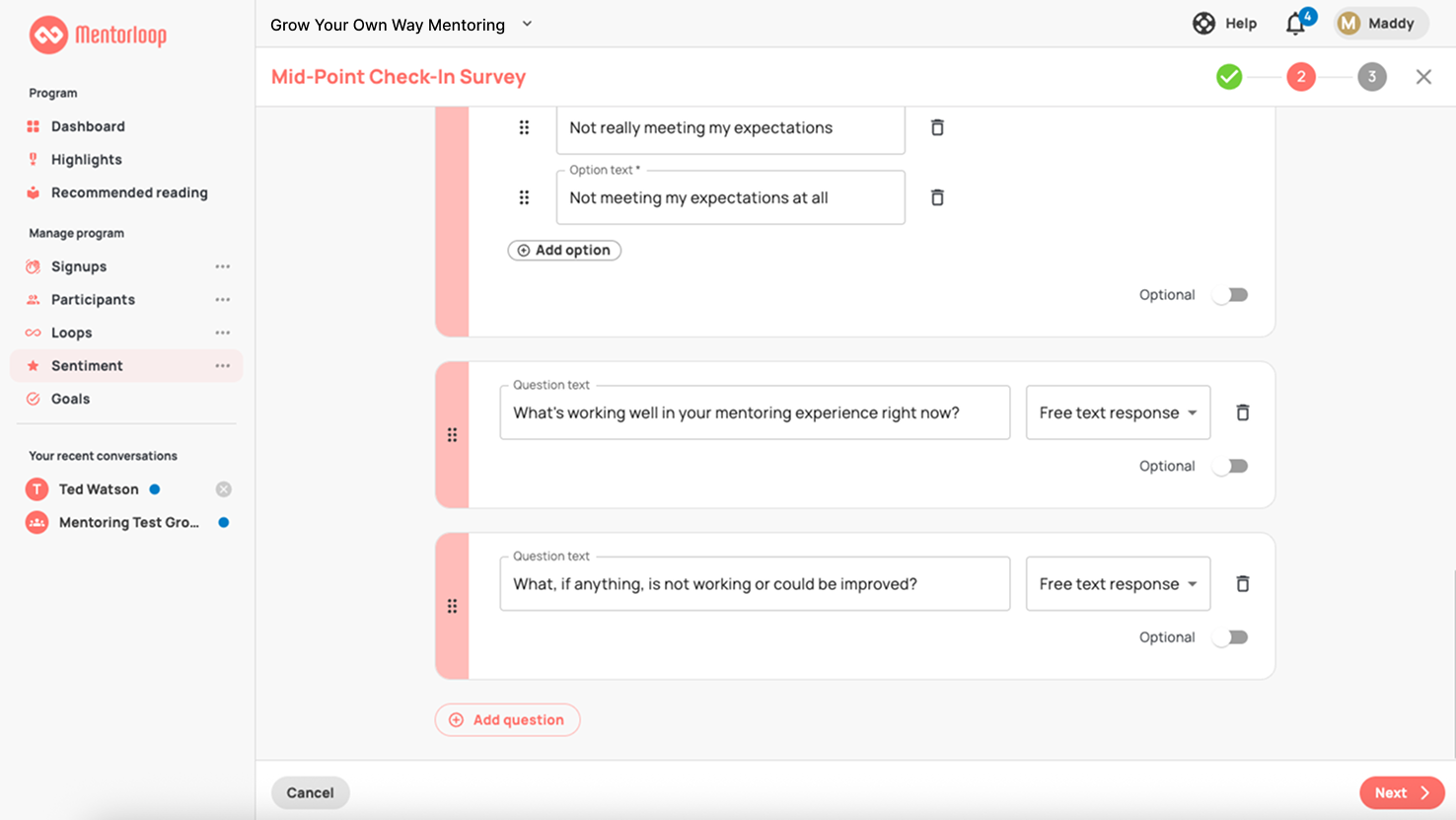Open Signups management page
This screenshot has height=820, width=1456.
coord(79,266)
